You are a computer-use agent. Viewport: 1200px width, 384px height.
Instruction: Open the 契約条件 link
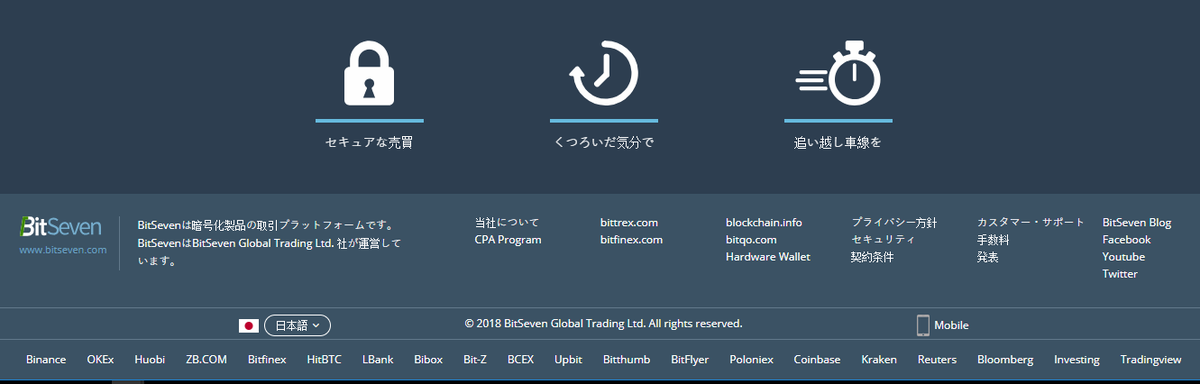click(872, 257)
